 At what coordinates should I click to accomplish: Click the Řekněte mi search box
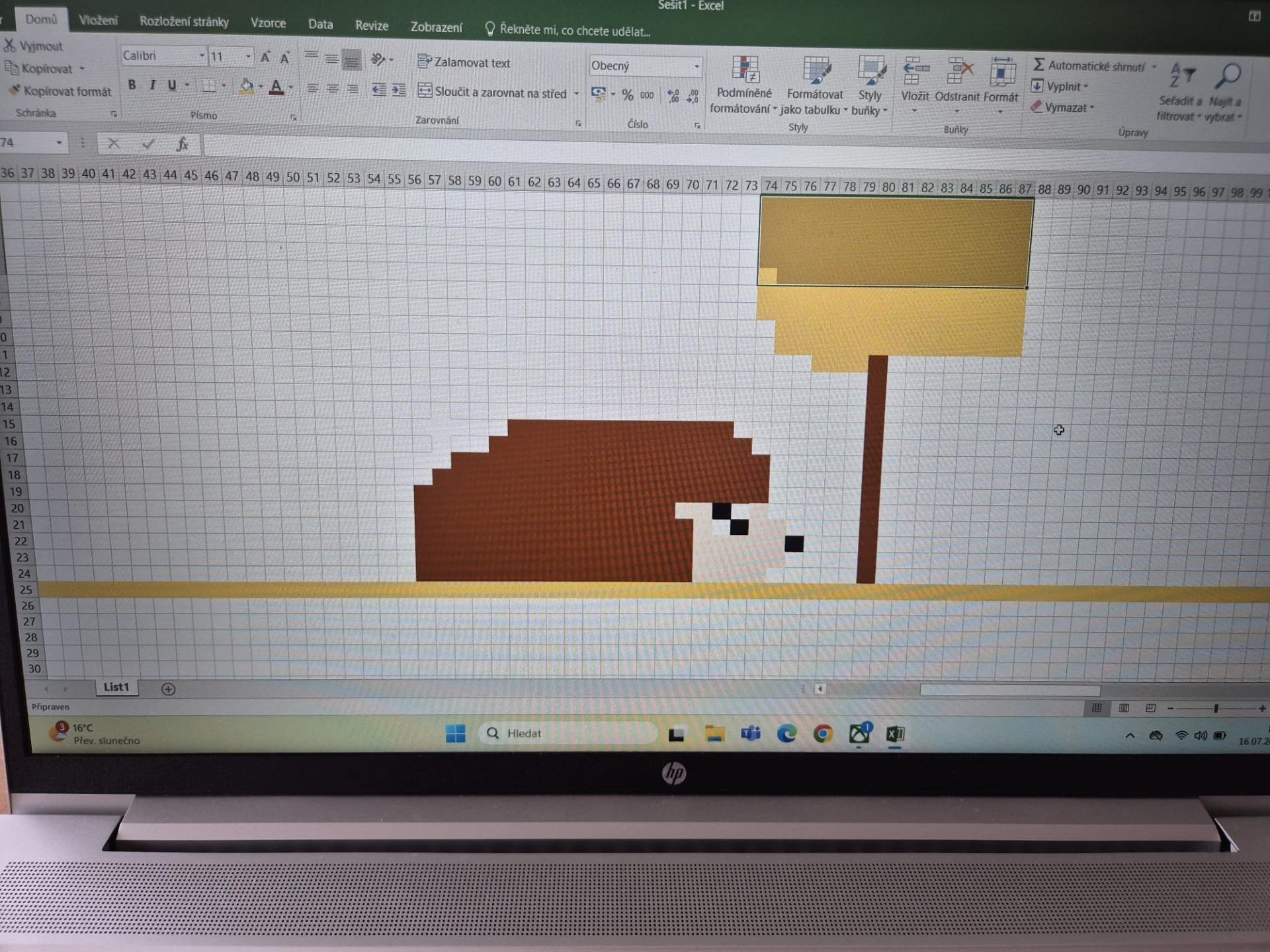[568, 30]
